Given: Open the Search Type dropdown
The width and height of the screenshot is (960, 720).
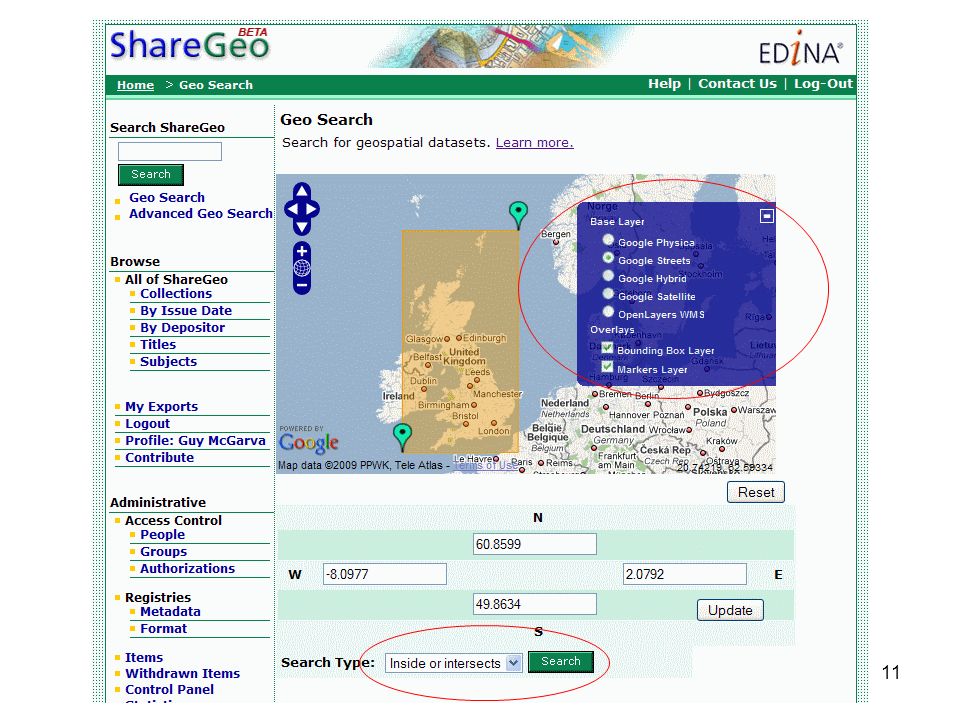Looking at the screenshot, I should click(x=454, y=663).
